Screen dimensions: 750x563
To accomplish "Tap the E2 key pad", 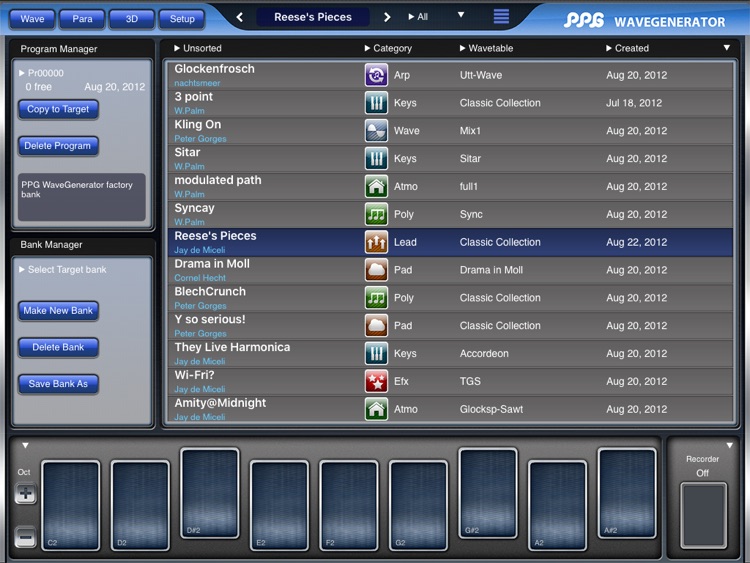I will [279, 506].
